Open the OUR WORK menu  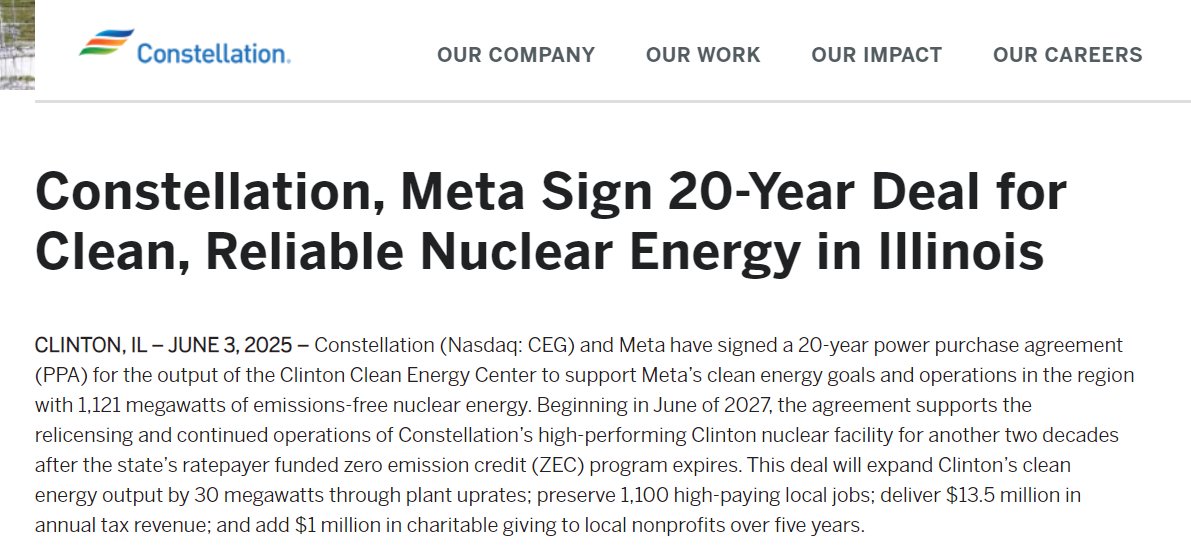click(x=703, y=55)
